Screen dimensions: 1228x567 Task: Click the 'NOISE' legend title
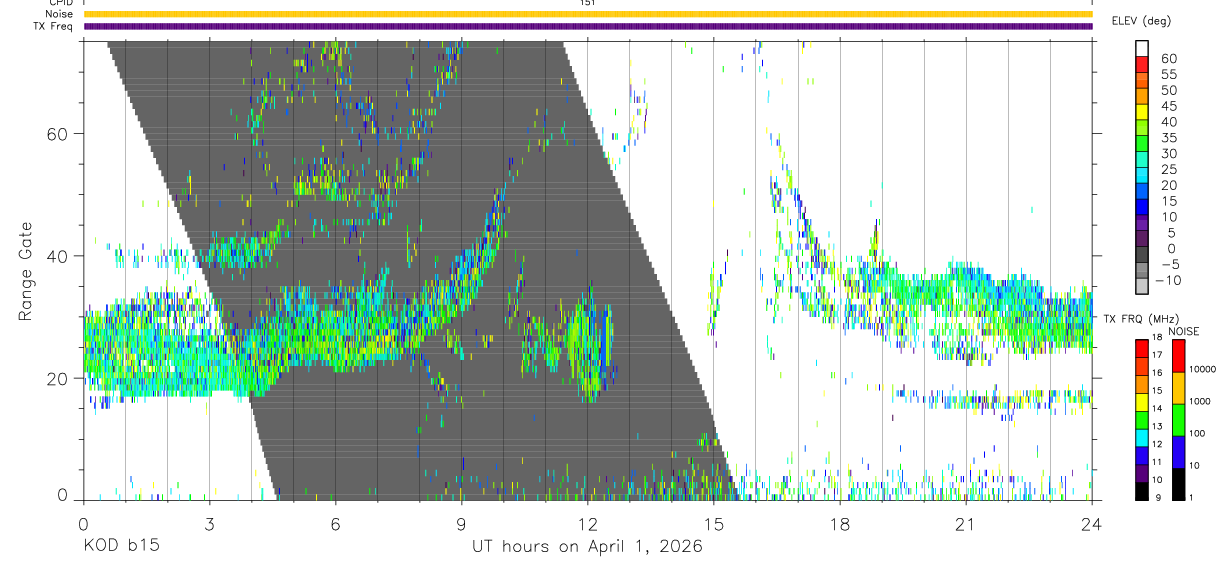coord(1183,331)
